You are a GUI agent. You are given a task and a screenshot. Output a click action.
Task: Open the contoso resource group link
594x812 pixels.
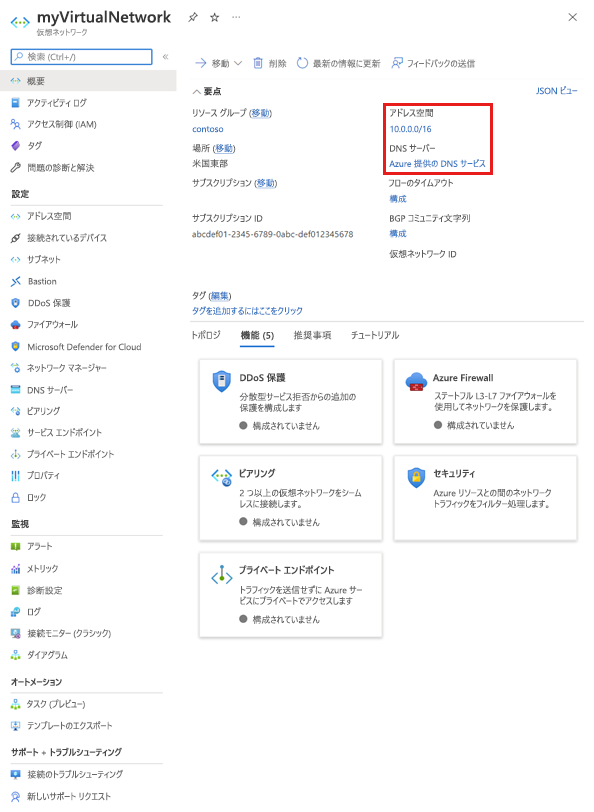coord(208,129)
